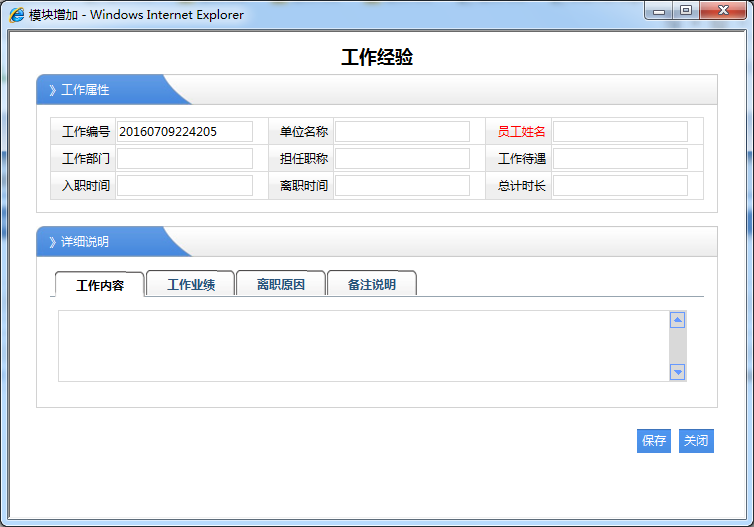Click the 关闭 button
The image size is (754, 527).
tap(696, 441)
